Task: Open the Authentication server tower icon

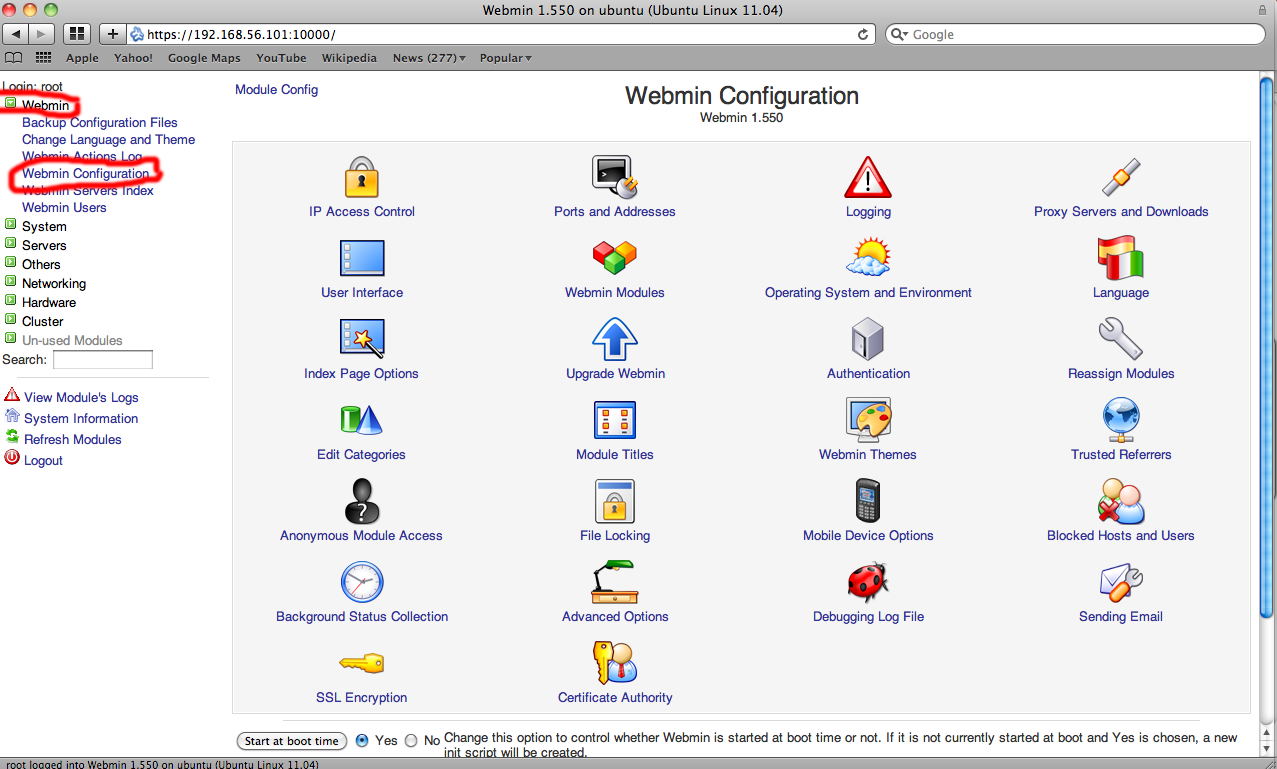Action: (x=867, y=339)
